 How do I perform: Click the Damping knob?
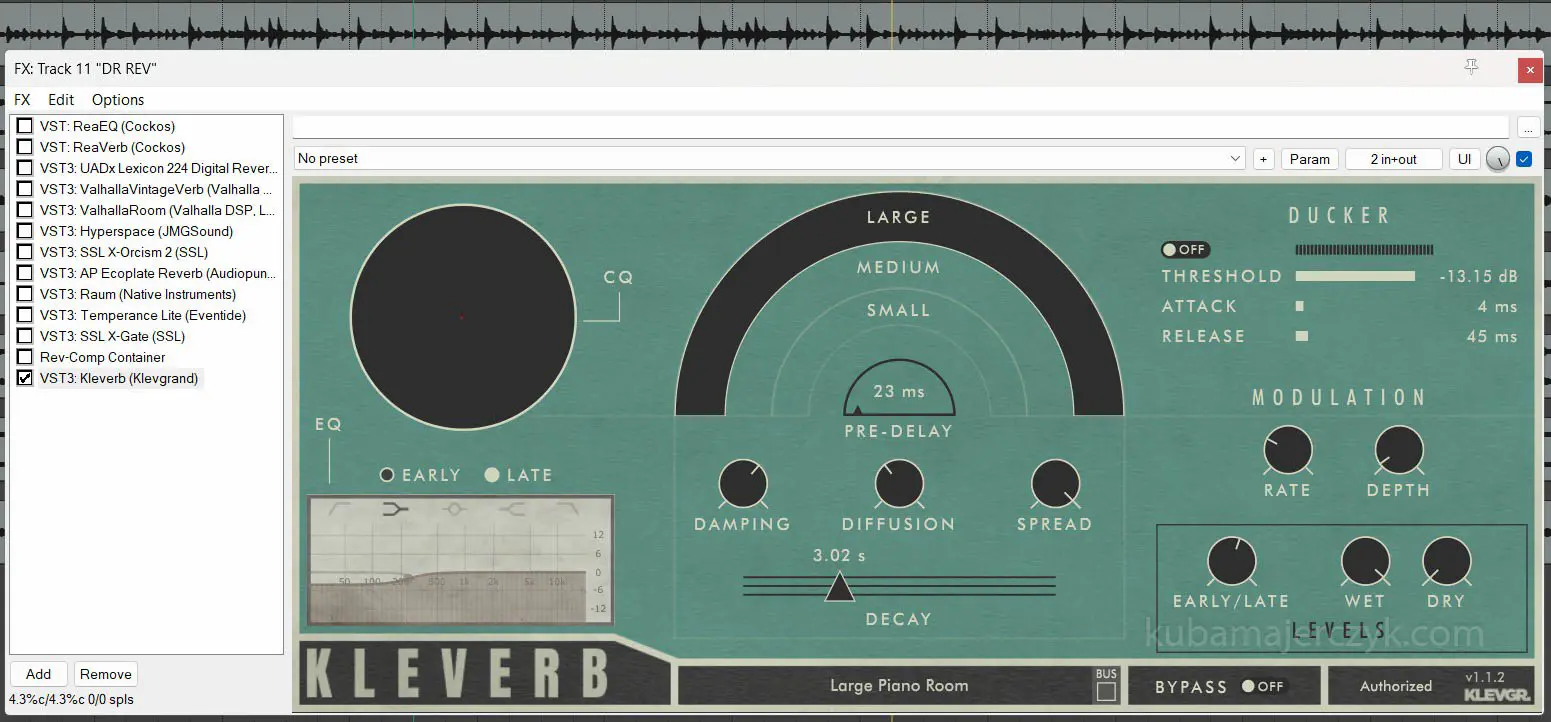click(742, 484)
